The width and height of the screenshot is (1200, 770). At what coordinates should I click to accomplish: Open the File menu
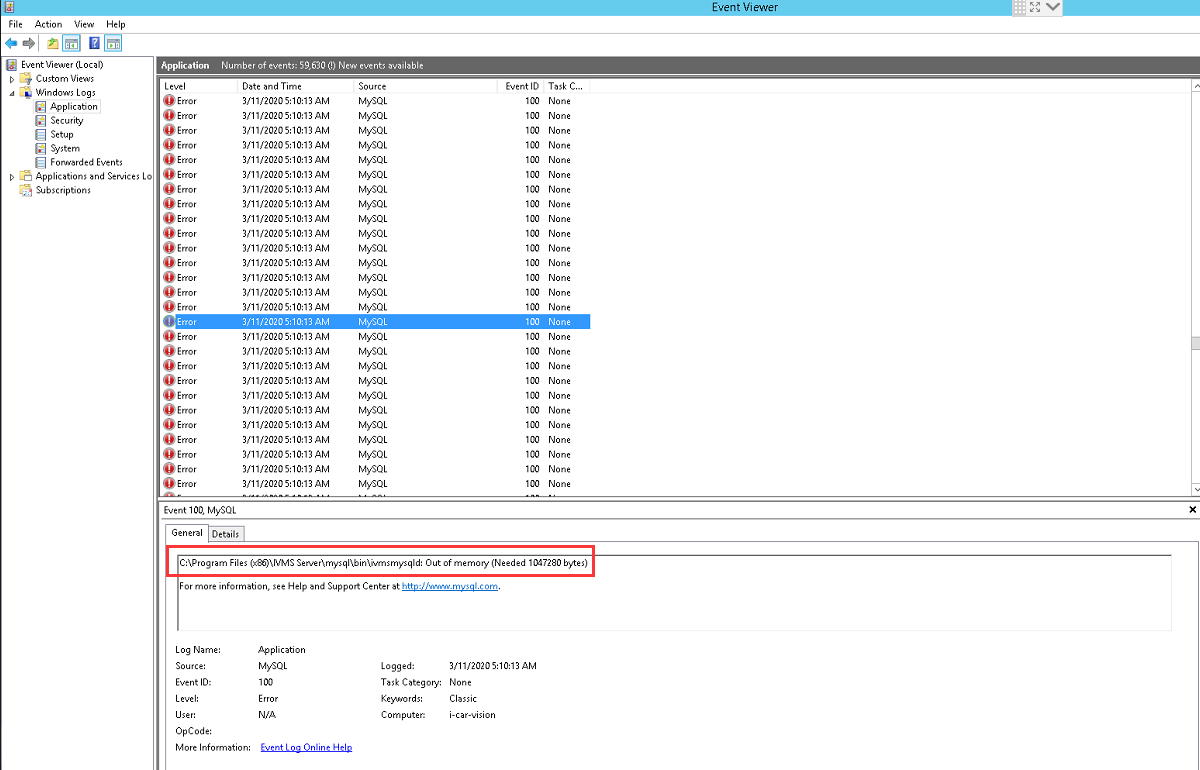point(15,24)
